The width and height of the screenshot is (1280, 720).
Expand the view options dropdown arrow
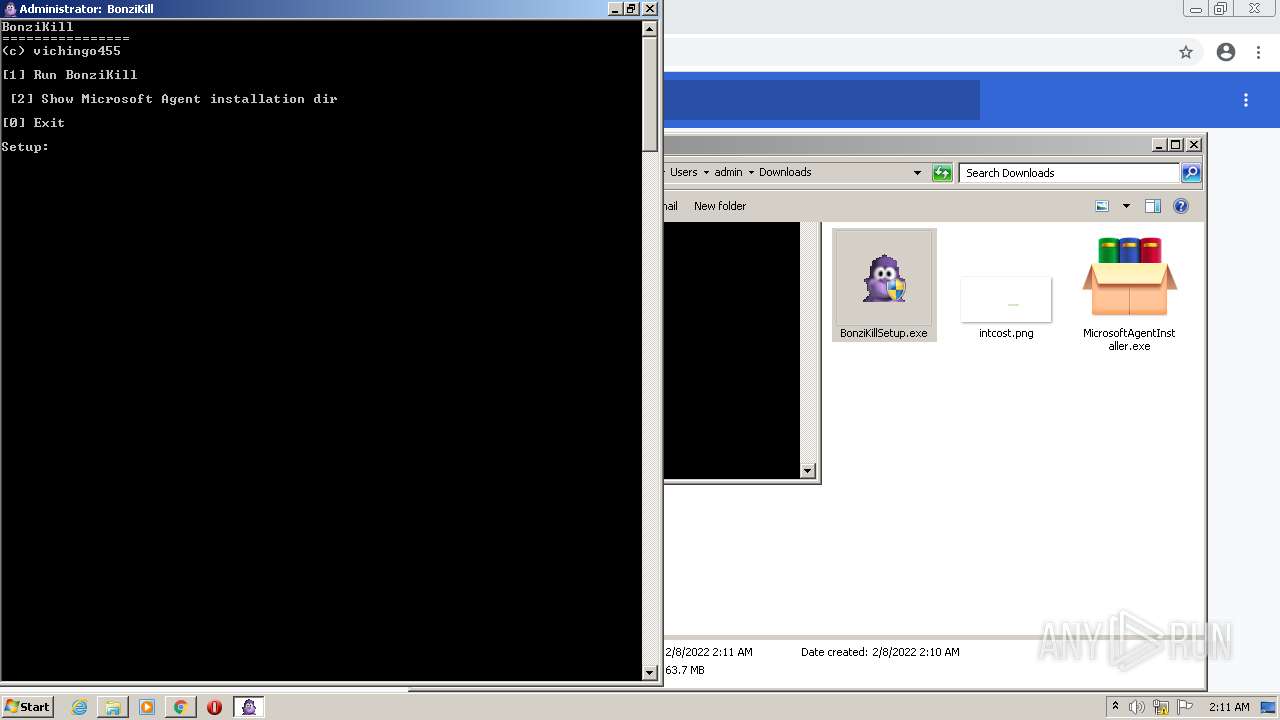1126,206
